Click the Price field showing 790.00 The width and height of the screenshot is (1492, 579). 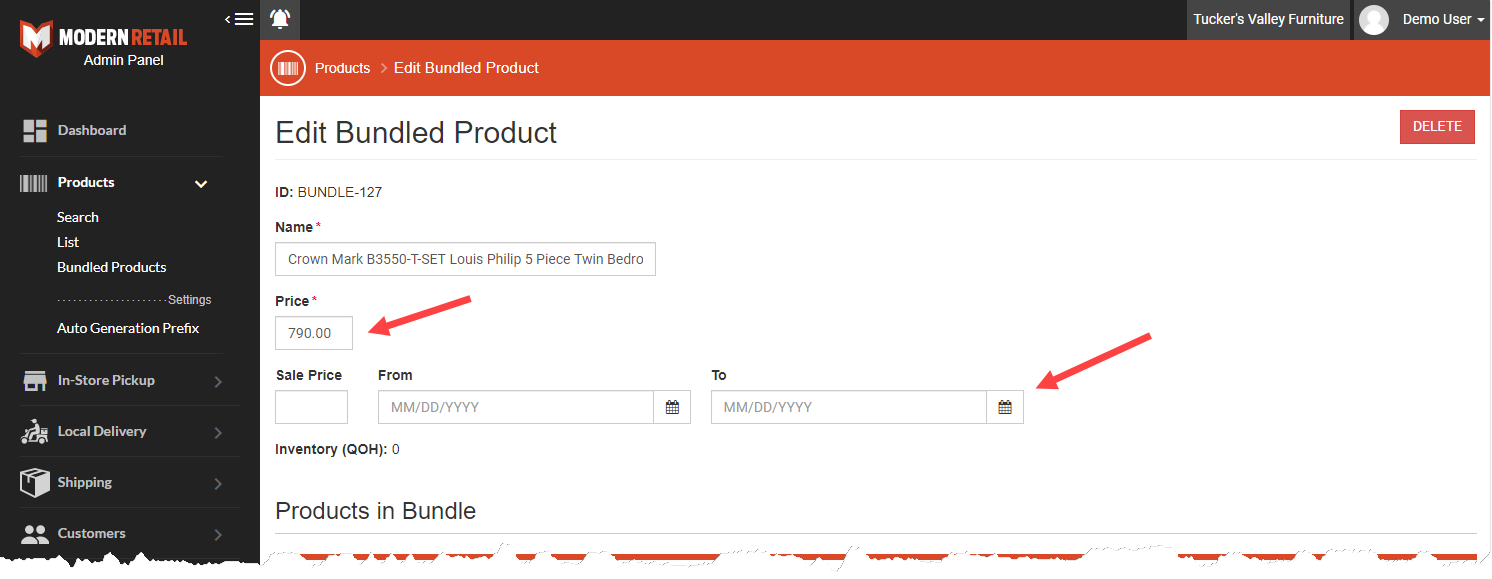click(314, 333)
